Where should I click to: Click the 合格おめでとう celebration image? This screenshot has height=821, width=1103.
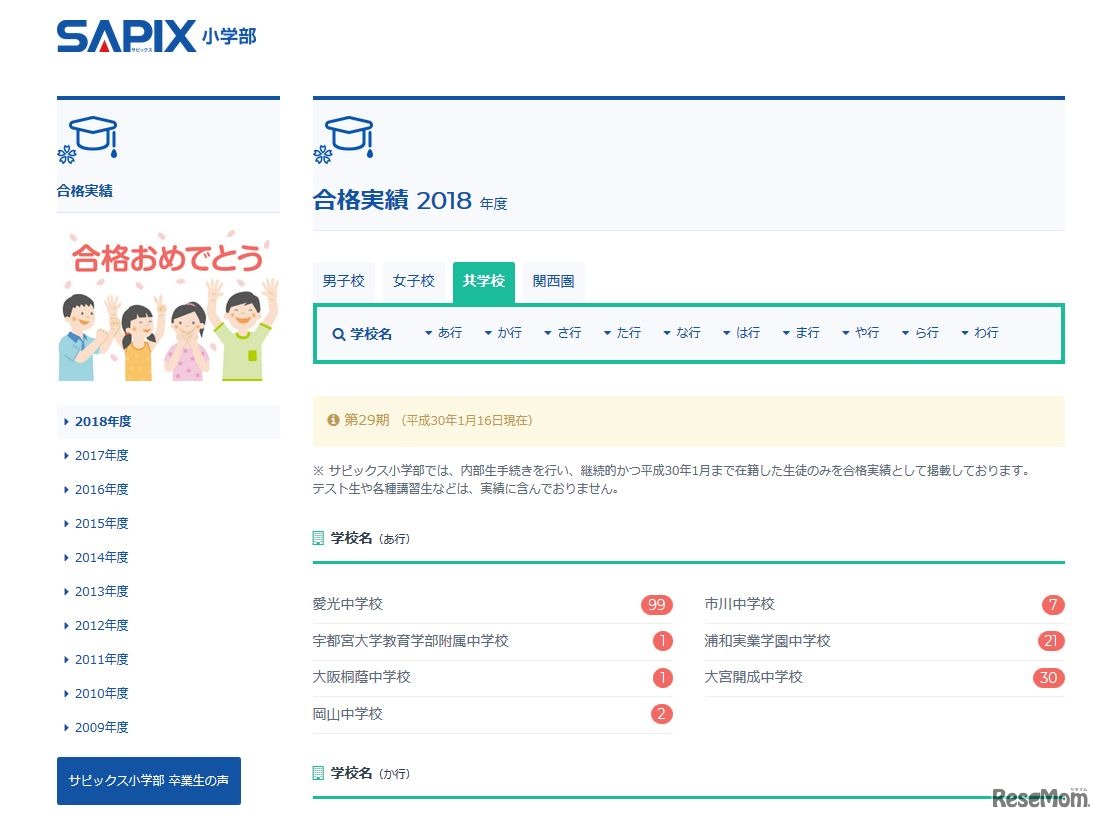[x=168, y=300]
